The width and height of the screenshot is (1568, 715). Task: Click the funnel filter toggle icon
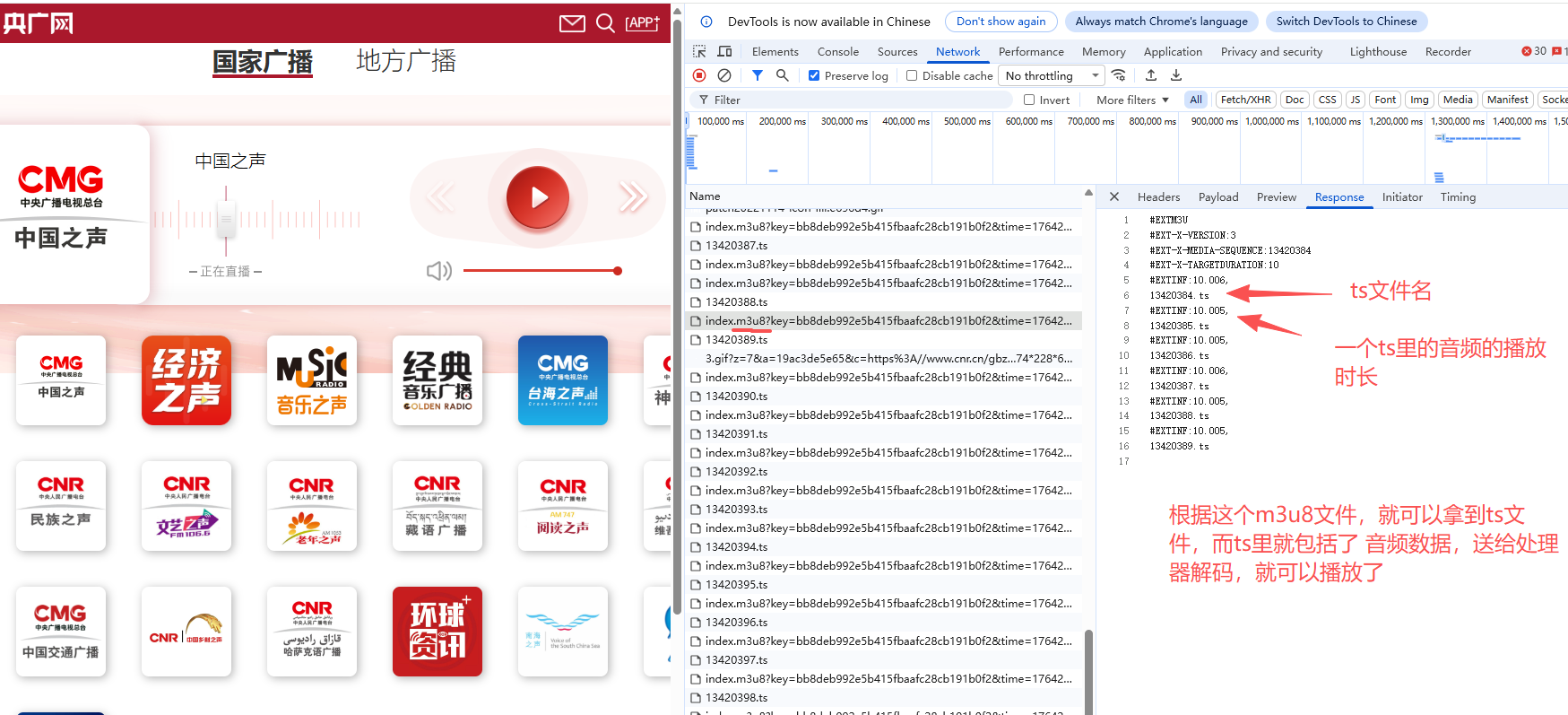(x=758, y=75)
